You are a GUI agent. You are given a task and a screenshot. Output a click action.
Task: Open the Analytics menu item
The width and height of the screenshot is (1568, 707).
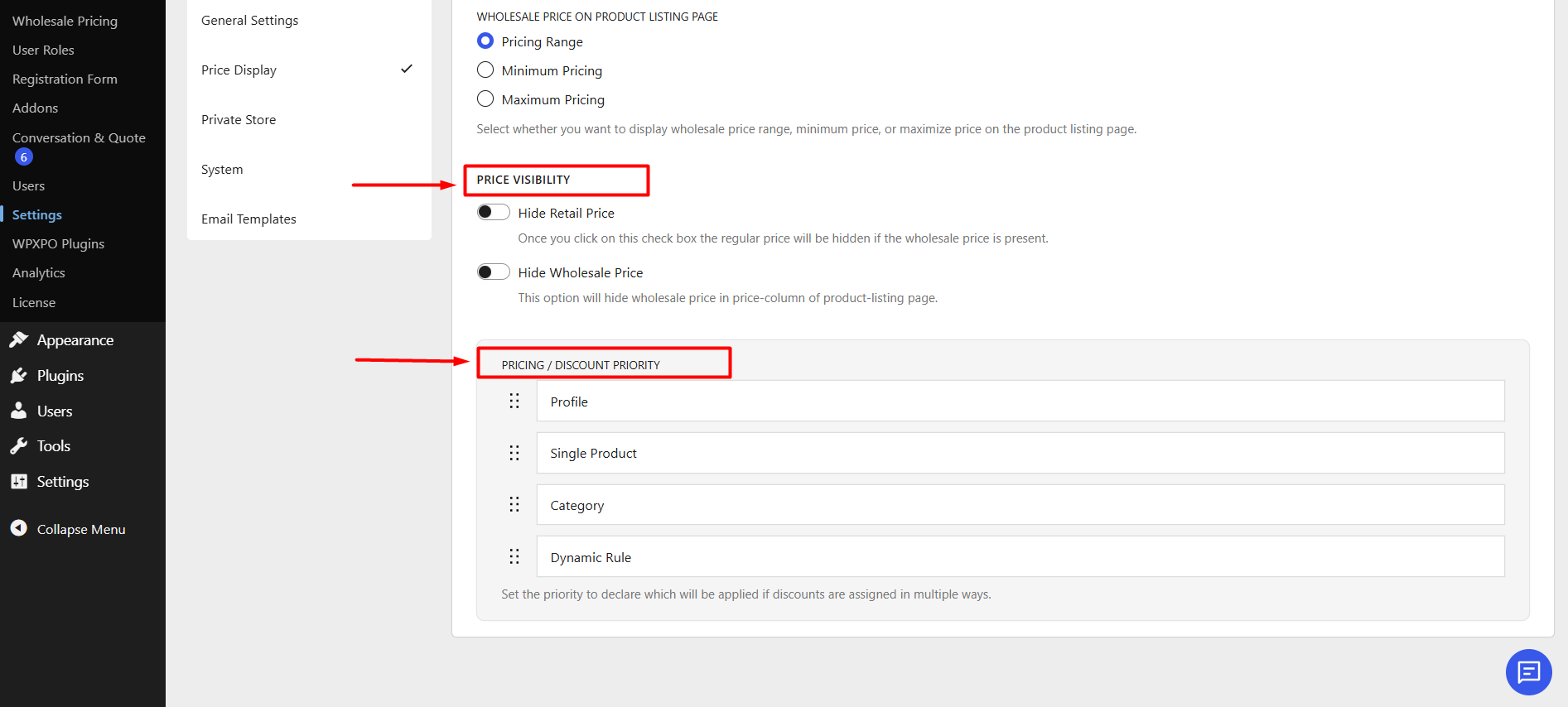coord(38,272)
